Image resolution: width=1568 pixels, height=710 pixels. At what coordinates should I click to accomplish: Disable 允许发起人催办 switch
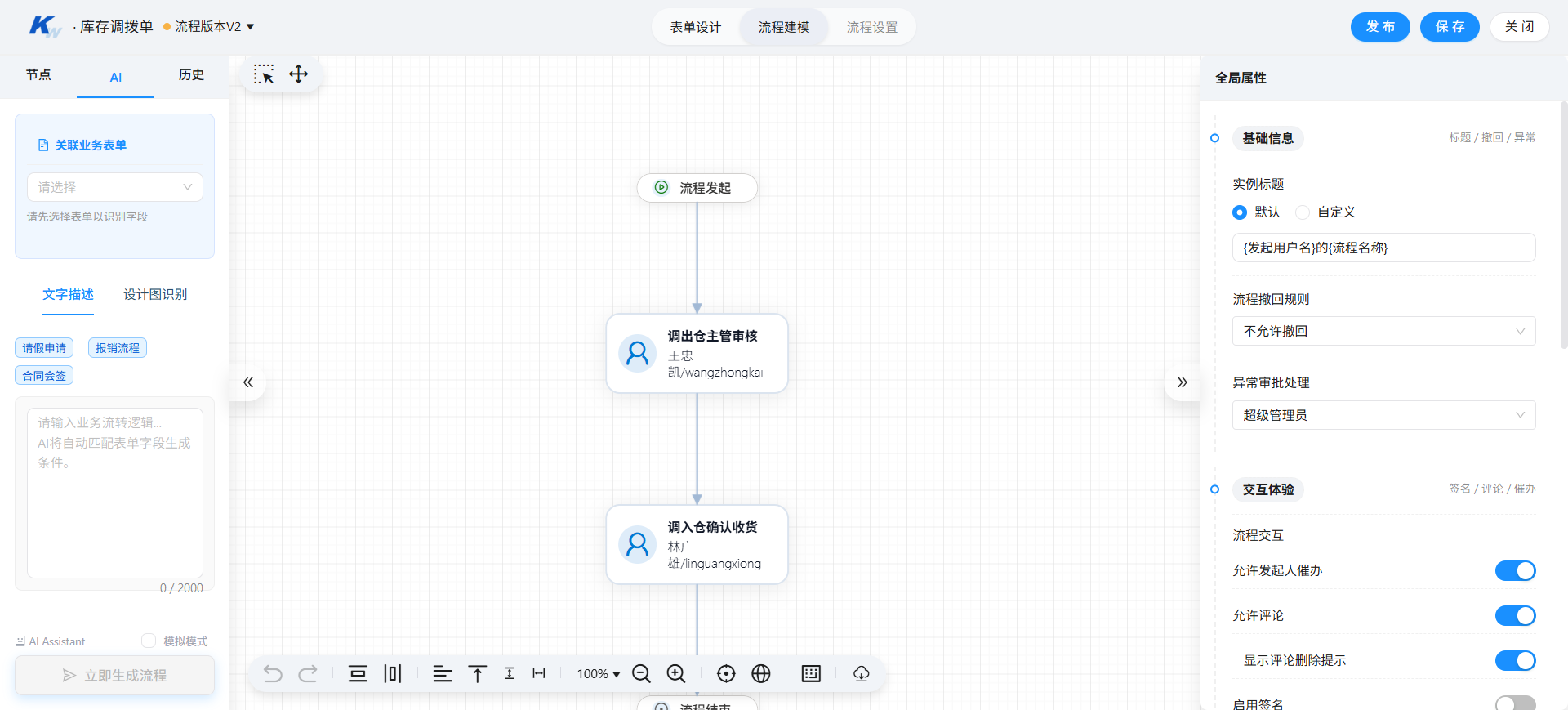(1515, 571)
